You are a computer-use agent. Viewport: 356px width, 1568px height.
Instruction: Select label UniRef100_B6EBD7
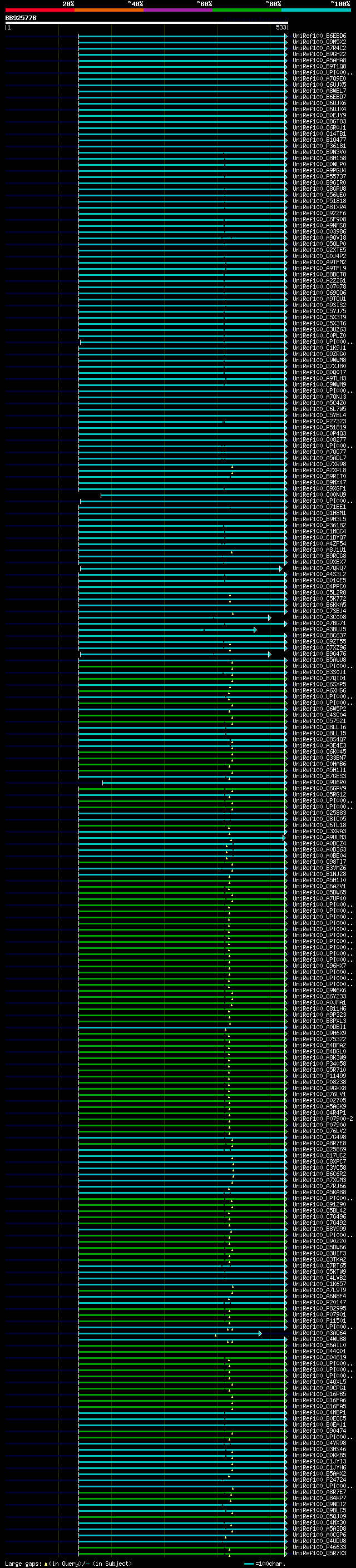pyautogui.click(x=319, y=97)
